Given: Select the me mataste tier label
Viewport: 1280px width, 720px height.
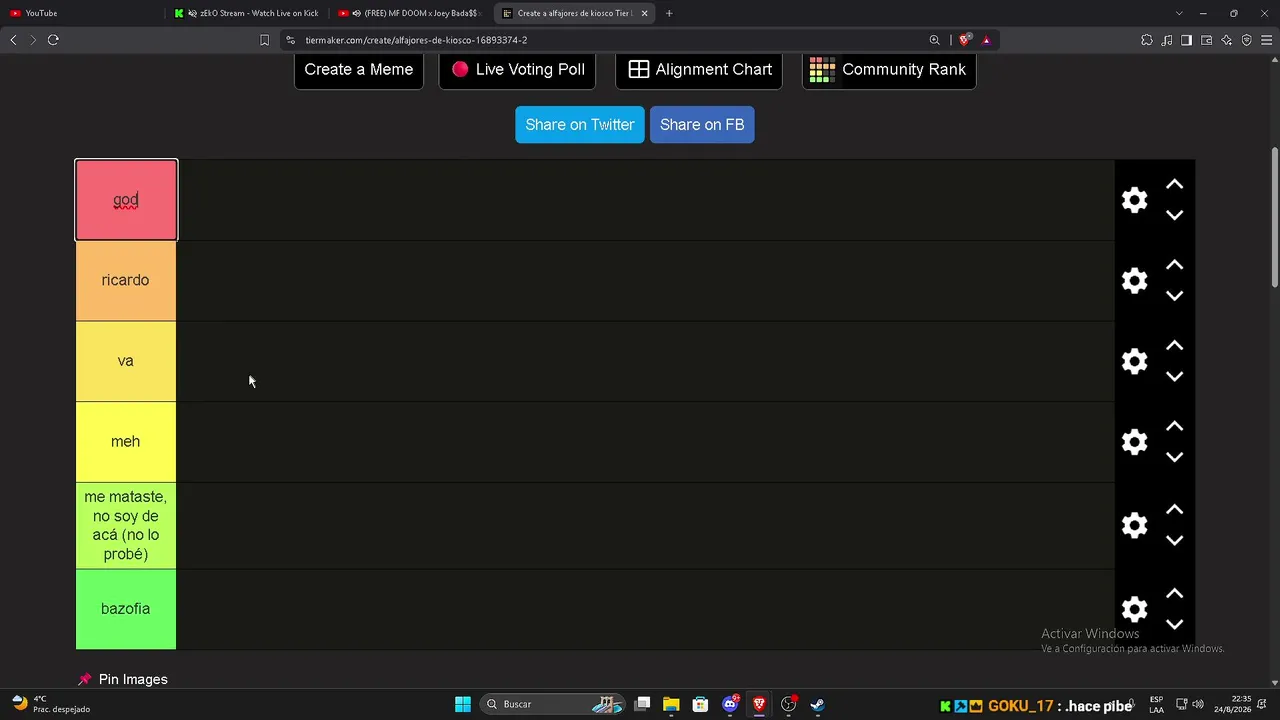Looking at the screenshot, I should pyautogui.click(x=126, y=525).
